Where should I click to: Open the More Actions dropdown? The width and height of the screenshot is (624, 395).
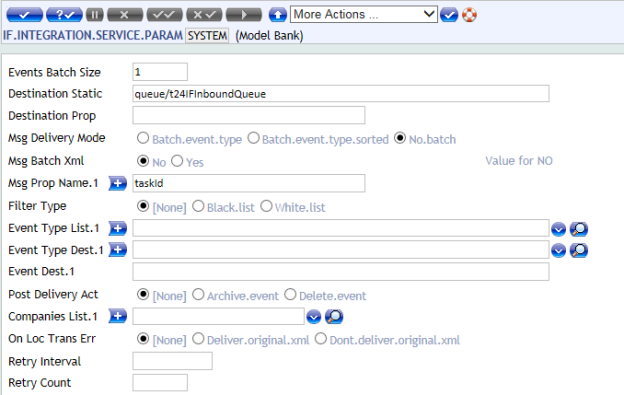click(364, 14)
